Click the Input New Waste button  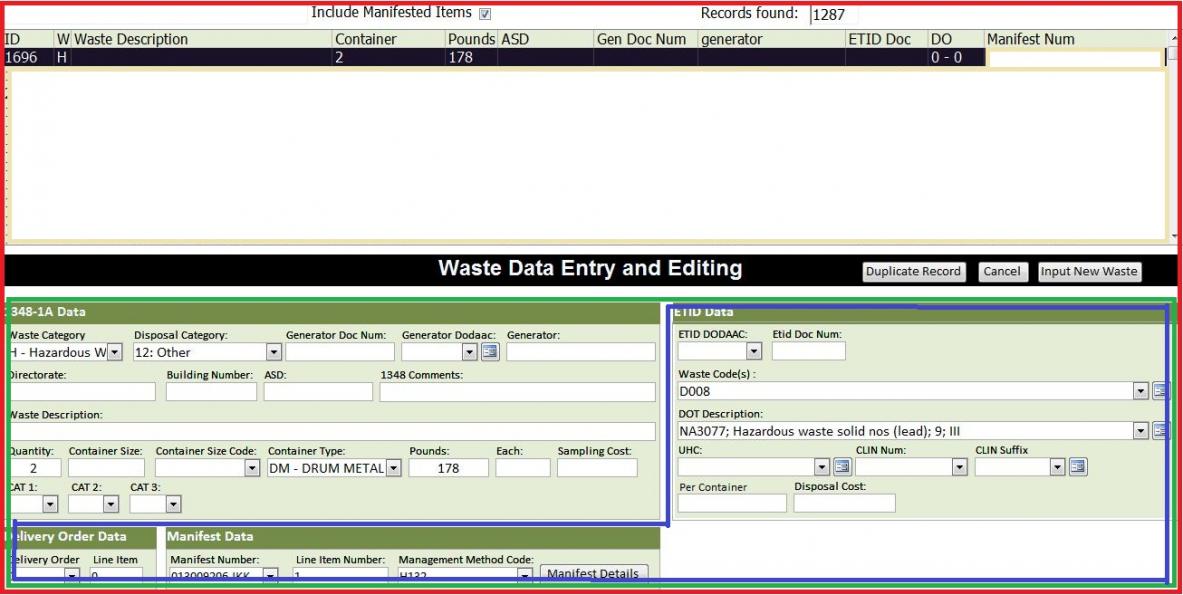(x=1089, y=271)
